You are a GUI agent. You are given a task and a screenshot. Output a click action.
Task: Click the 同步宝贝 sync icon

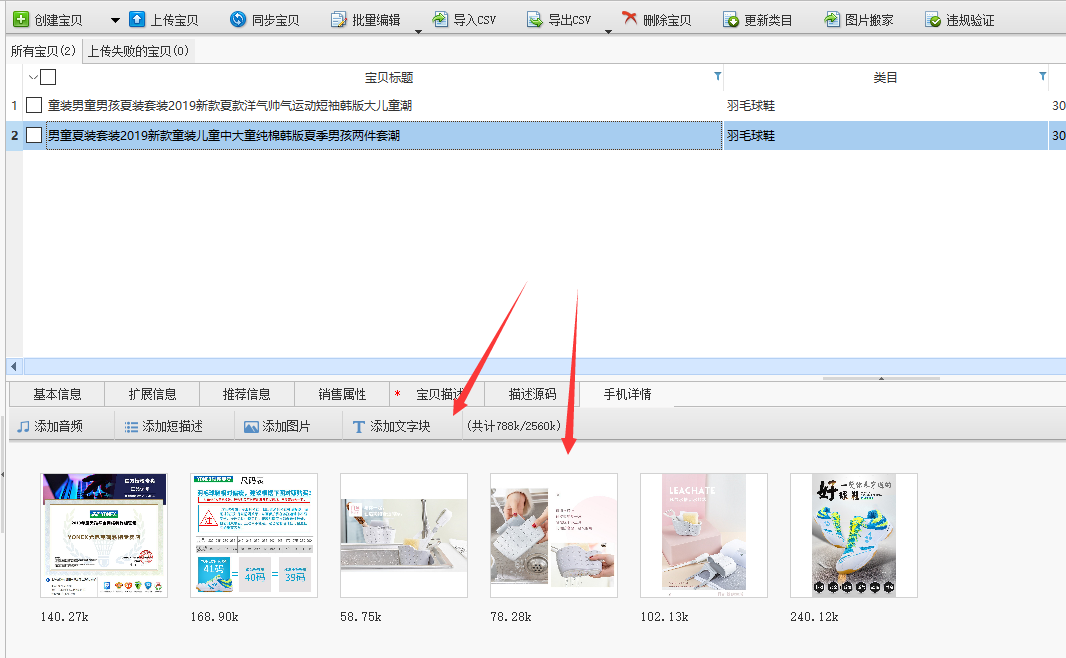click(x=237, y=19)
